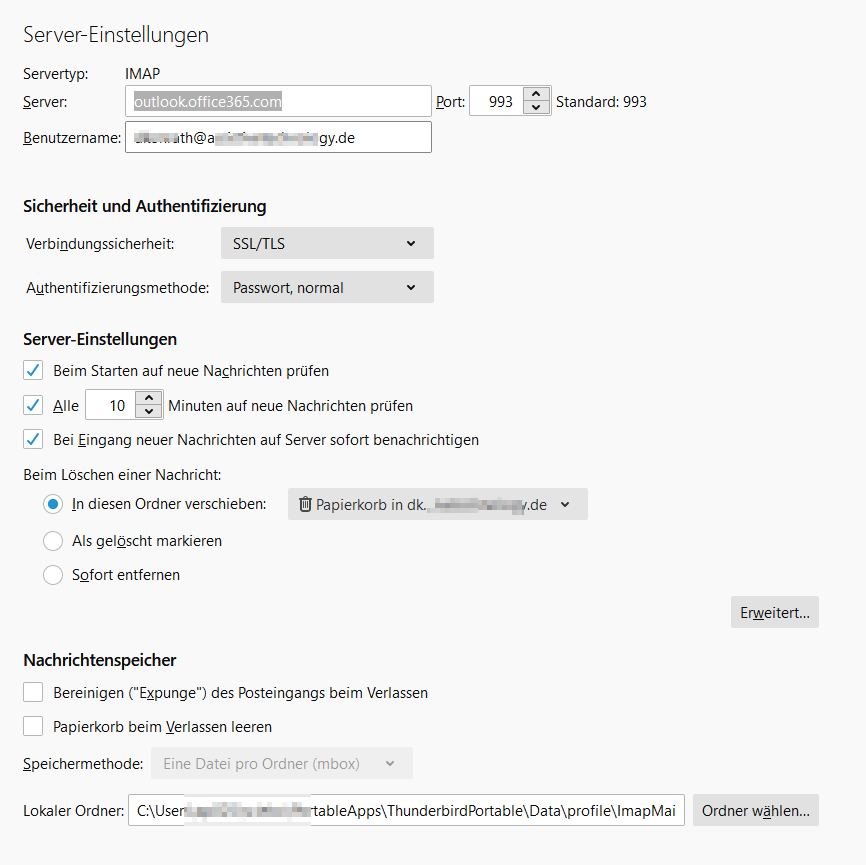The width and height of the screenshot is (866, 865).
Task: Enable 'Papierkorb beim Verlassen leeren'
Action: [33, 726]
